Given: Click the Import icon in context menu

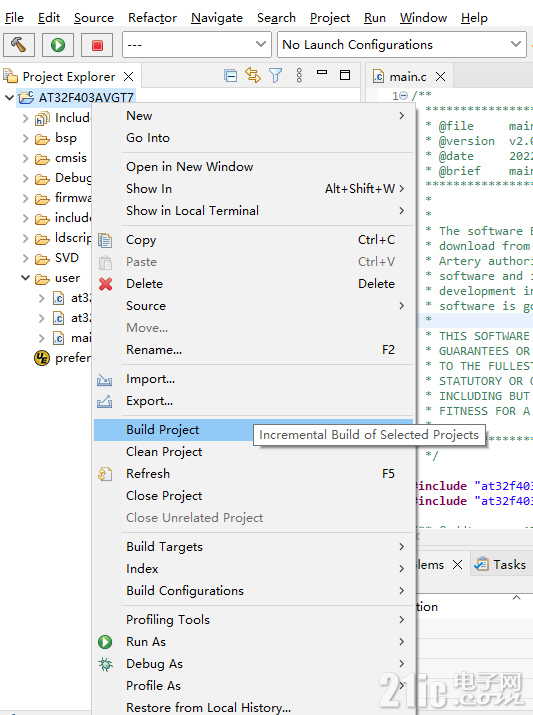Looking at the screenshot, I should (x=105, y=379).
